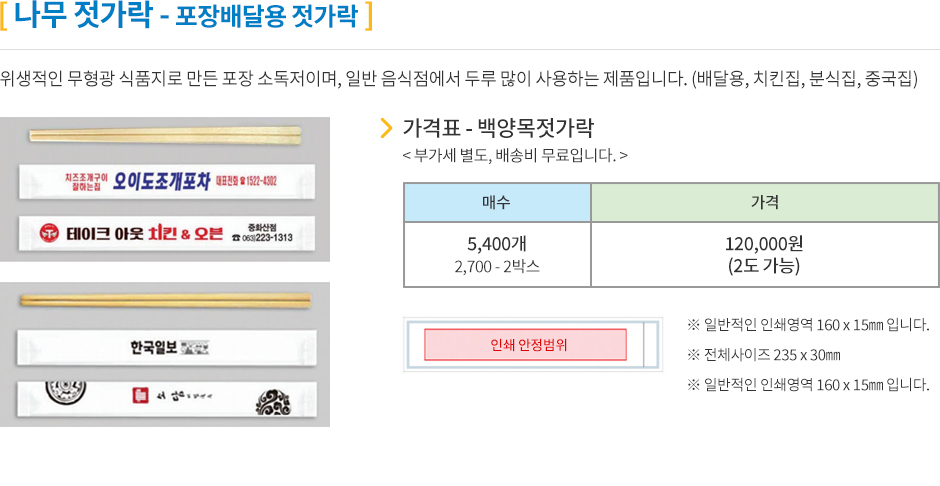This screenshot has height=486, width=940.
Task: Click the round black emblem on bottom-left wrapper
Action: point(66,393)
